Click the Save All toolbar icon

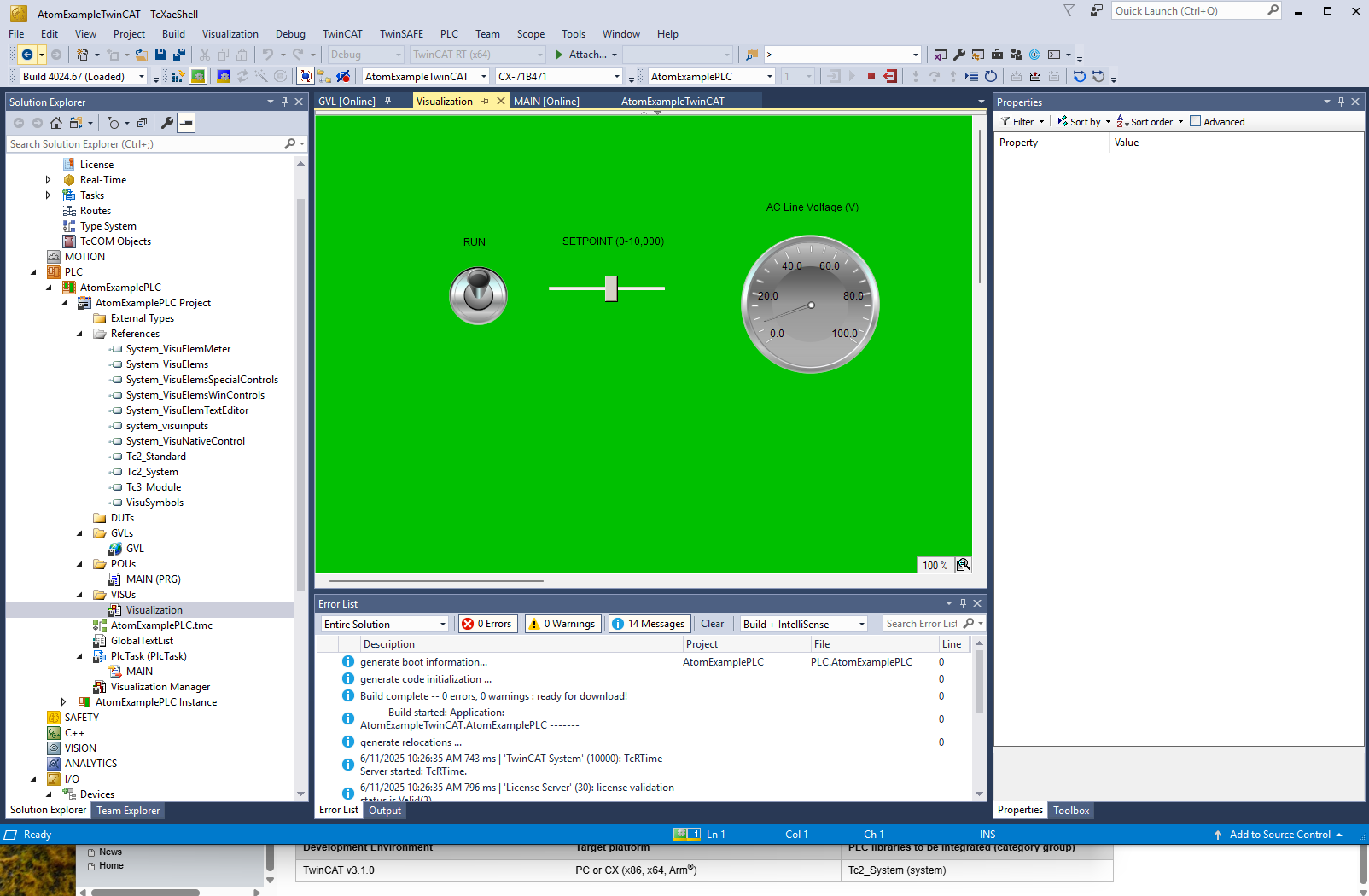click(178, 55)
